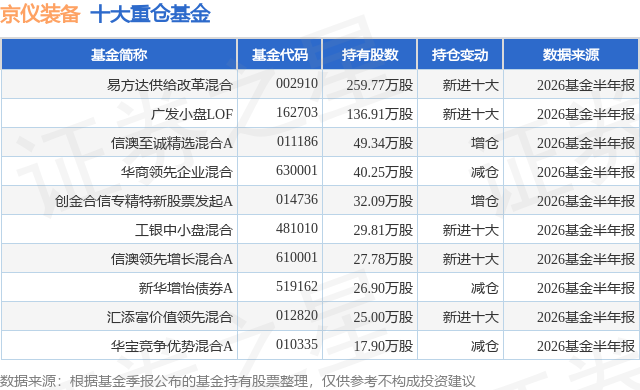Image resolution: width=640 pixels, height=390 pixels.
Task: Click fund code 002910
Action: click(297, 83)
